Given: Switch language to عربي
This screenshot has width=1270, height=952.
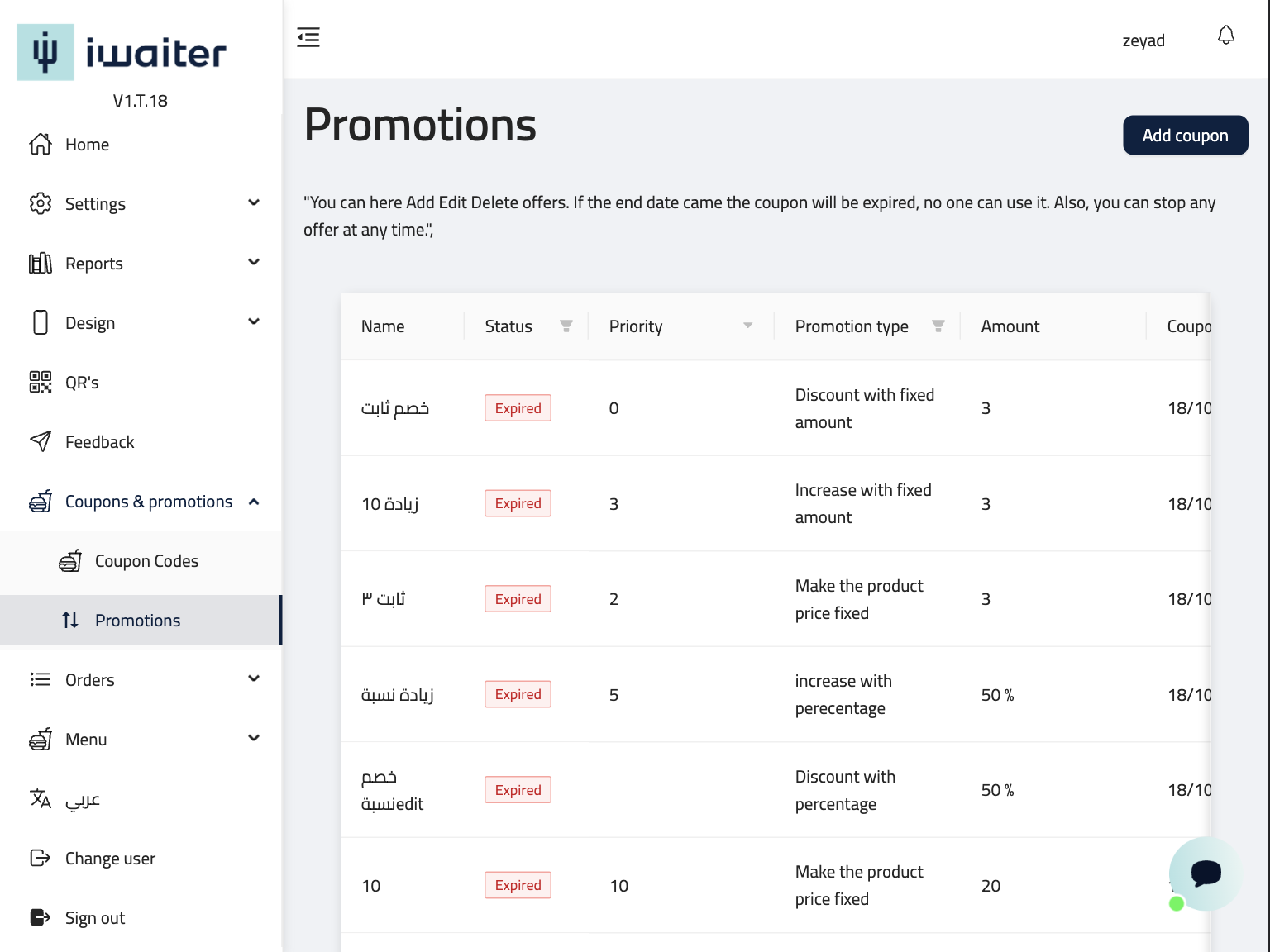Looking at the screenshot, I should (x=83, y=799).
